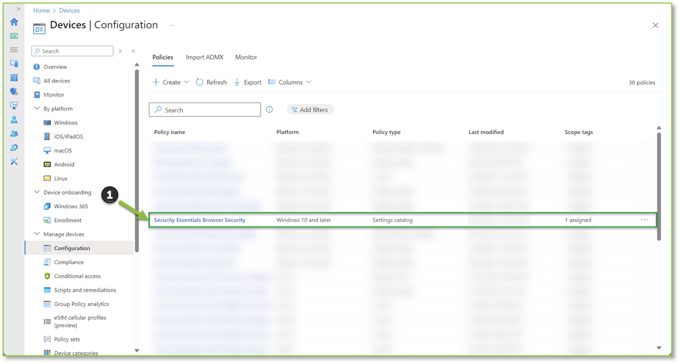Switch to the Monitor tab
The image size is (680, 364).
246,57
